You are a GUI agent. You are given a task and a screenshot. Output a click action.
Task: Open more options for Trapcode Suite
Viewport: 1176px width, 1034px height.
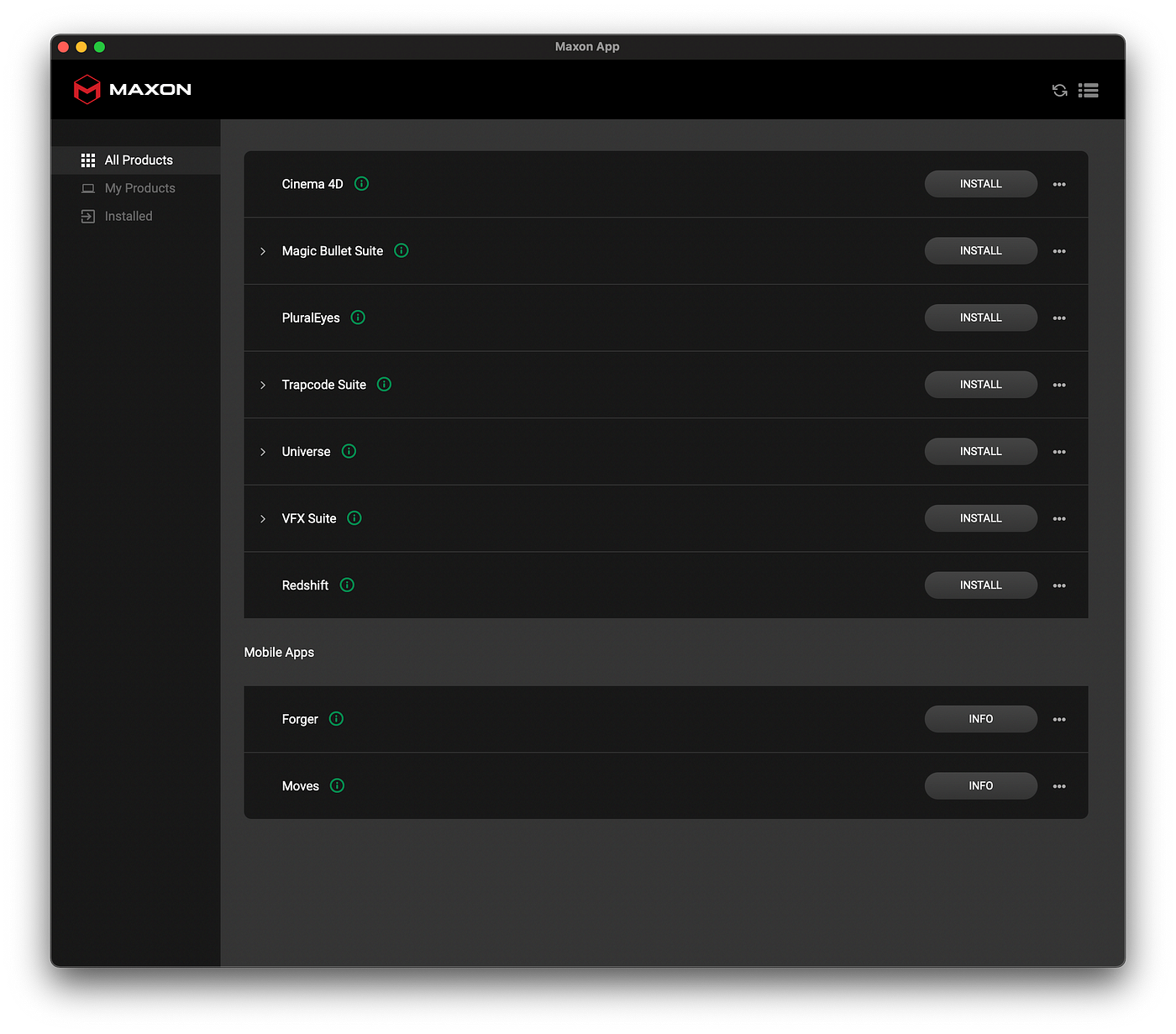tap(1059, 385)
